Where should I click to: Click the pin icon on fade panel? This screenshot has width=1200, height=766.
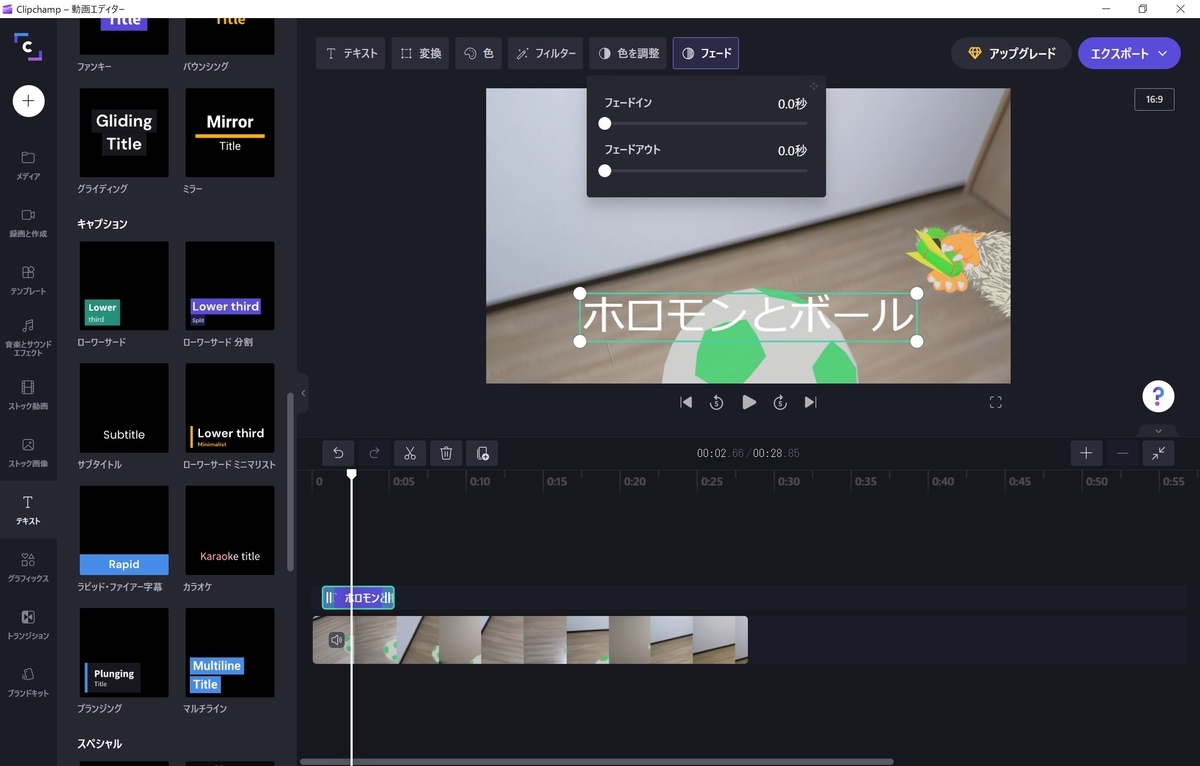814,87
